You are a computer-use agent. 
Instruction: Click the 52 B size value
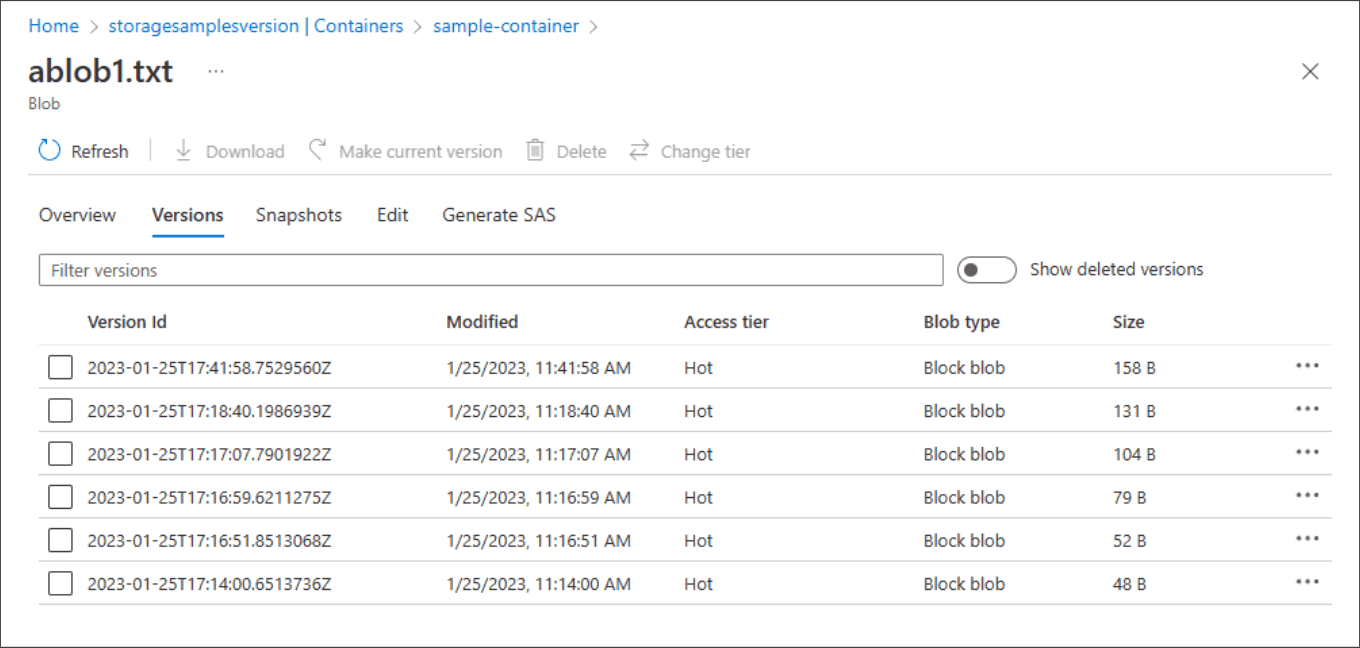tap(1130, 541)
